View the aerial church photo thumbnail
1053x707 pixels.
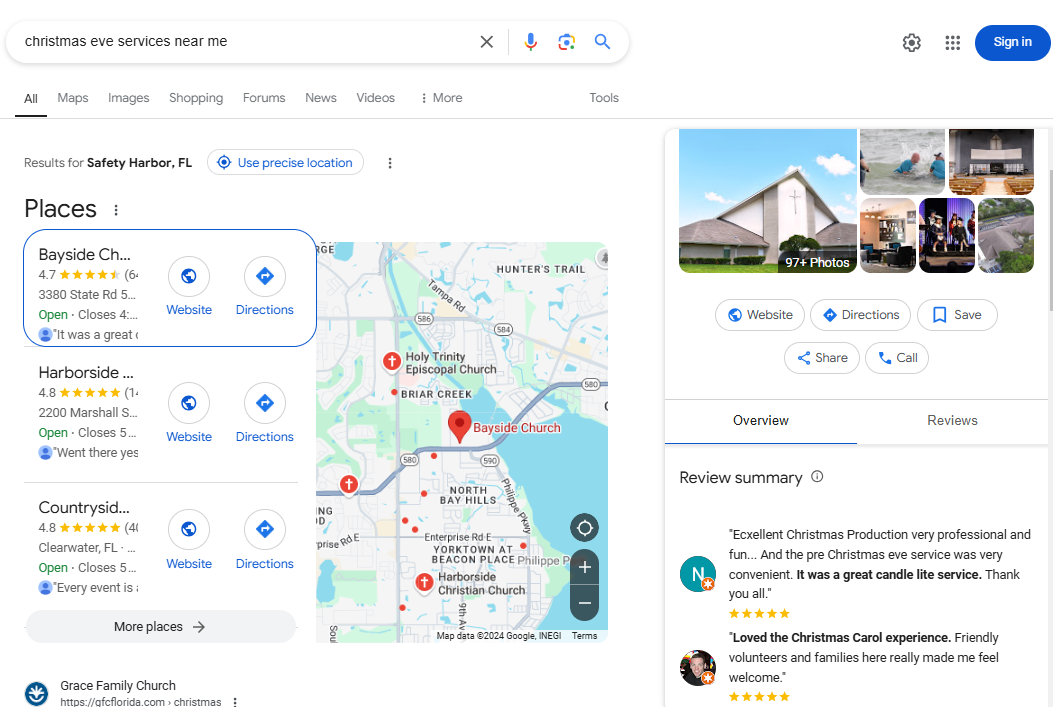(x=1006, y=236)
